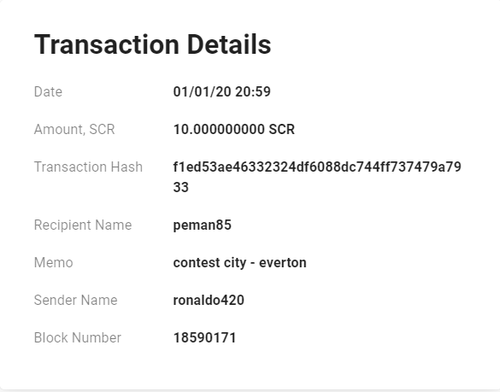Click the hash continuation "33"

coord(181,187)
